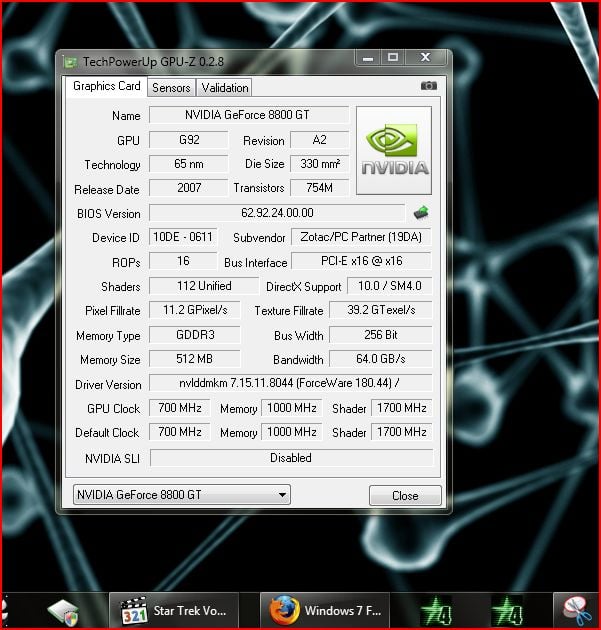Click the Subvendor value Zotac/PC Partner (19DA)

point(361,237)
